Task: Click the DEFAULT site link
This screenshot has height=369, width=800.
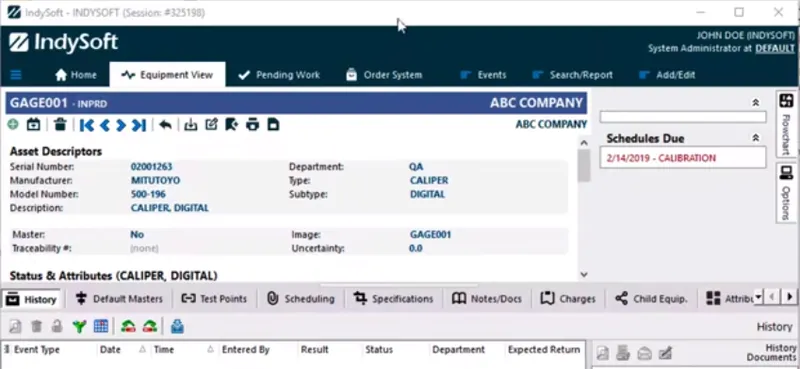Action: coord(774,48)
